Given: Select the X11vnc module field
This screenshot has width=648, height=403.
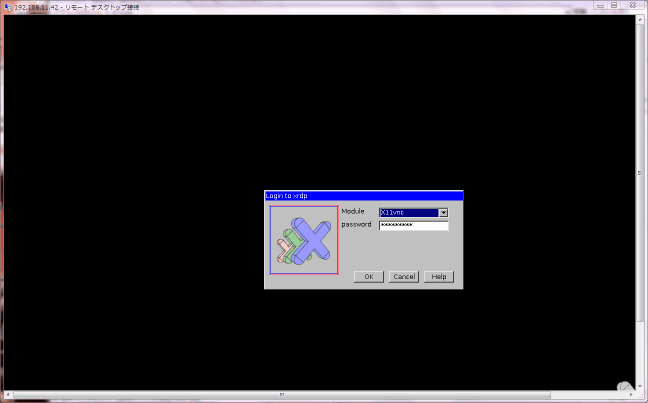Looking at the screenshot, I should click(x=409, y=212).
